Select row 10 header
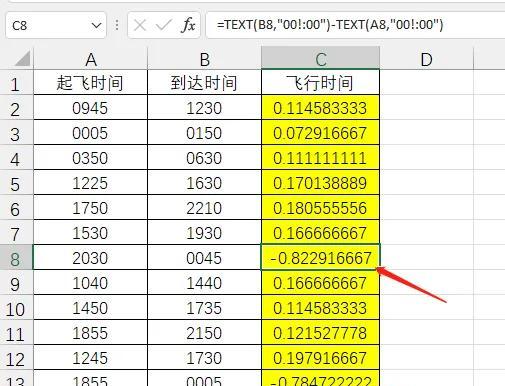 point(16,308)
